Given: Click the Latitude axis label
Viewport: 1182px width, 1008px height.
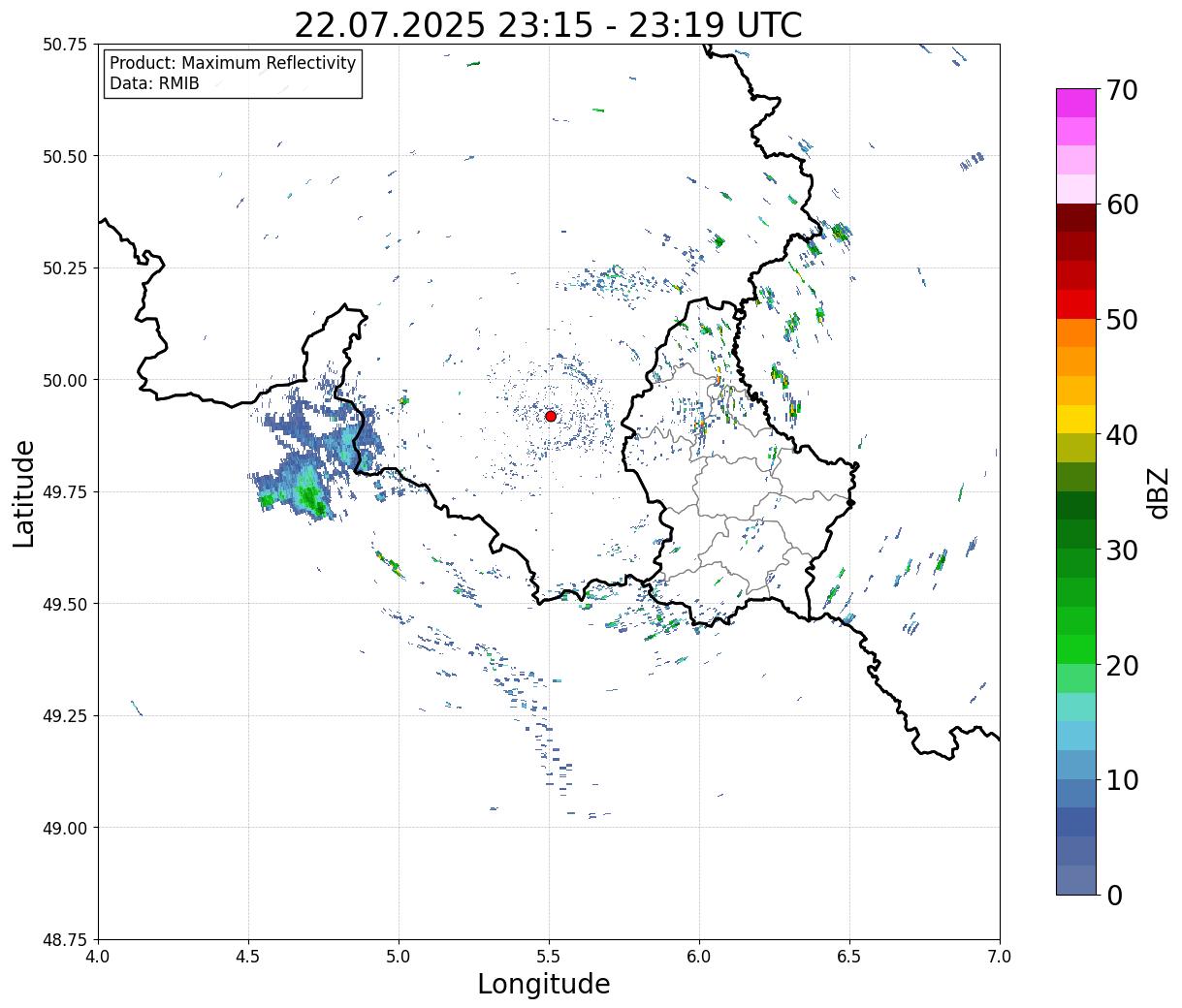Looking at the screenshot, I should pos(24,493).
